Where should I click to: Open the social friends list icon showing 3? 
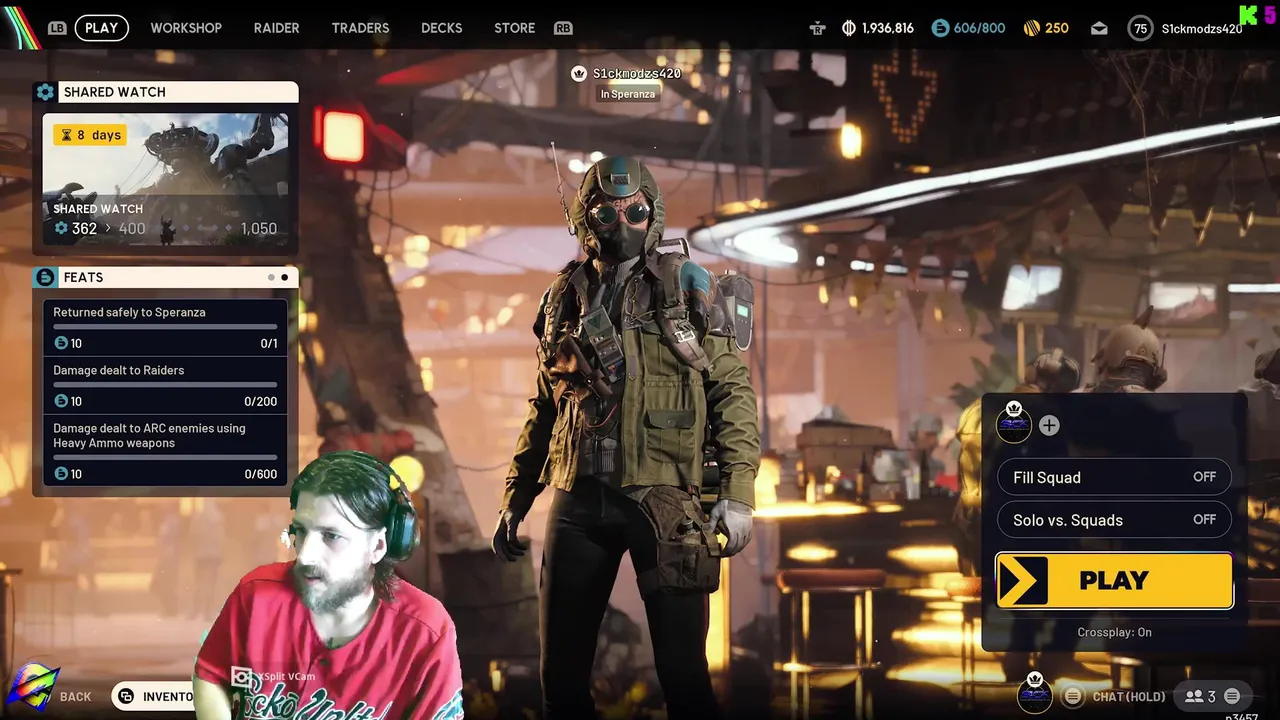(1194, 696)
